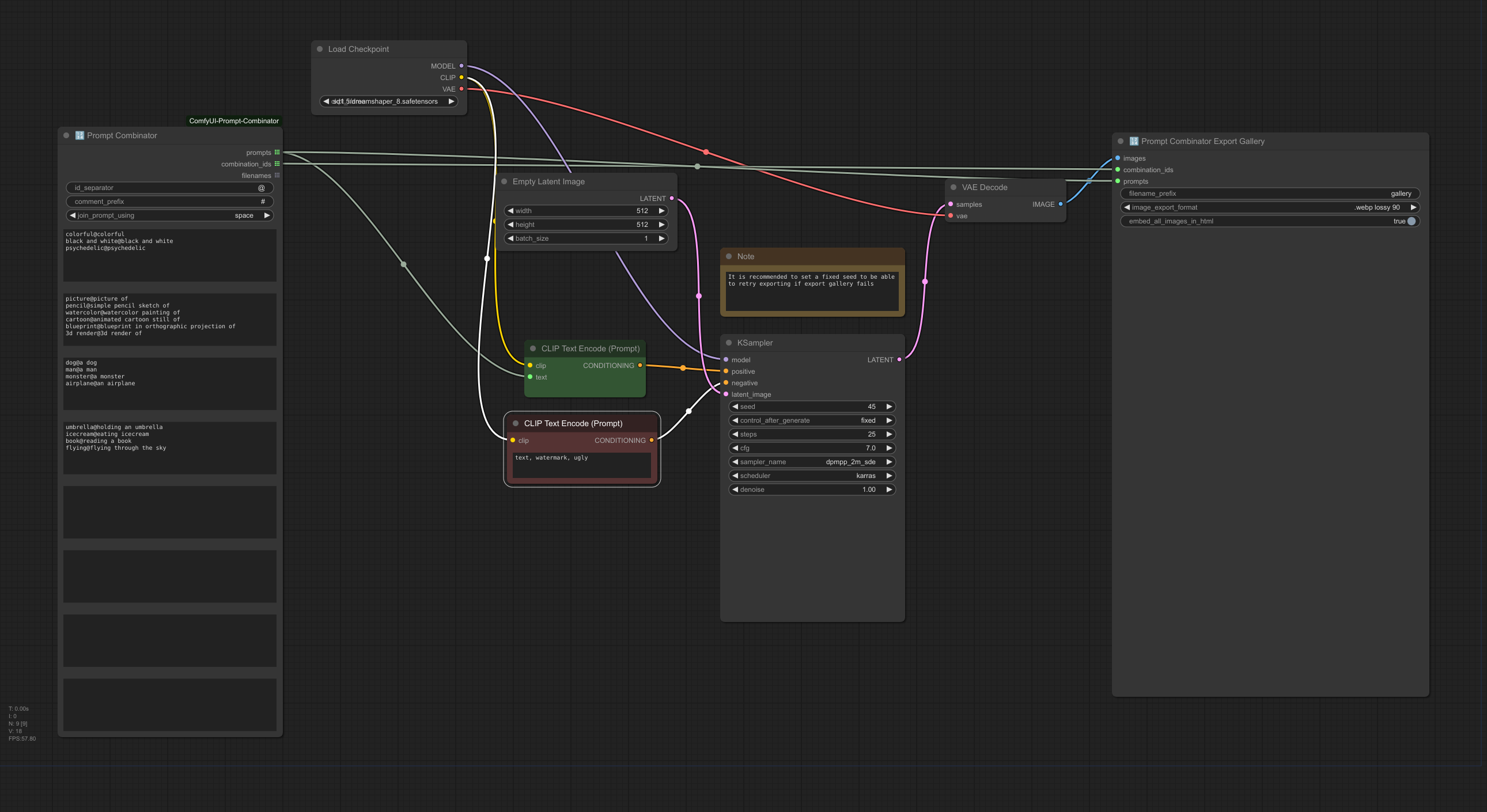This screenshot has height=812, width=1487.
Task: Collapse the Load Checkpoint node dot
Action: (320, 49)
